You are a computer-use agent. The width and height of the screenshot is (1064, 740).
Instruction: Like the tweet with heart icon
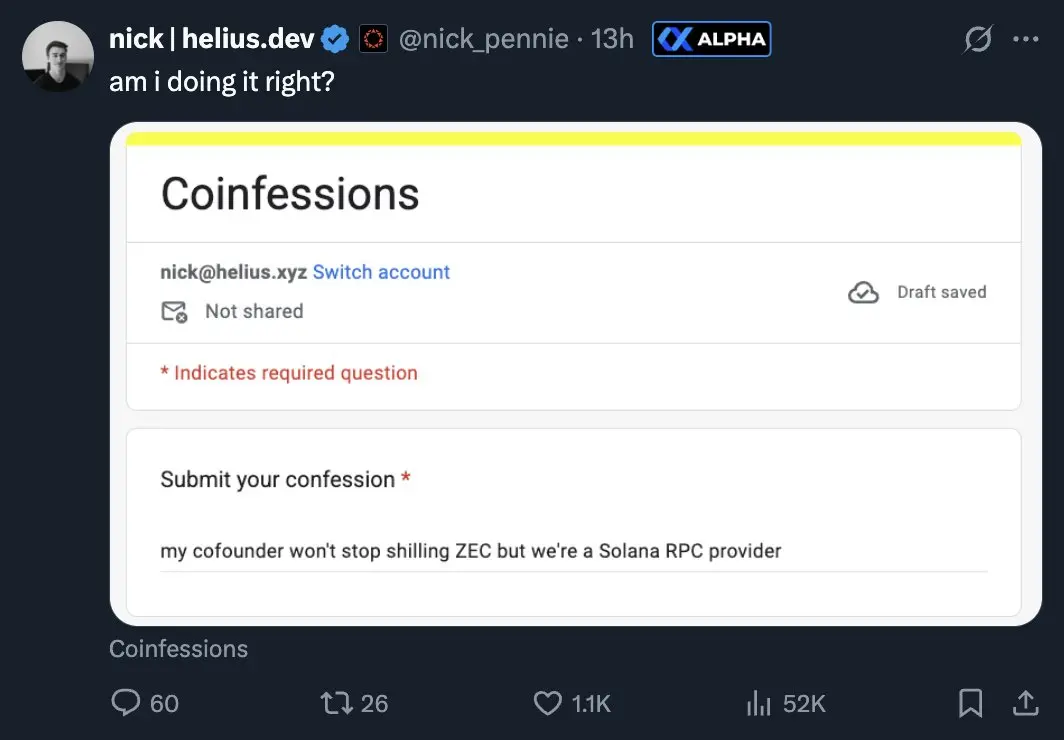[548, 703]
